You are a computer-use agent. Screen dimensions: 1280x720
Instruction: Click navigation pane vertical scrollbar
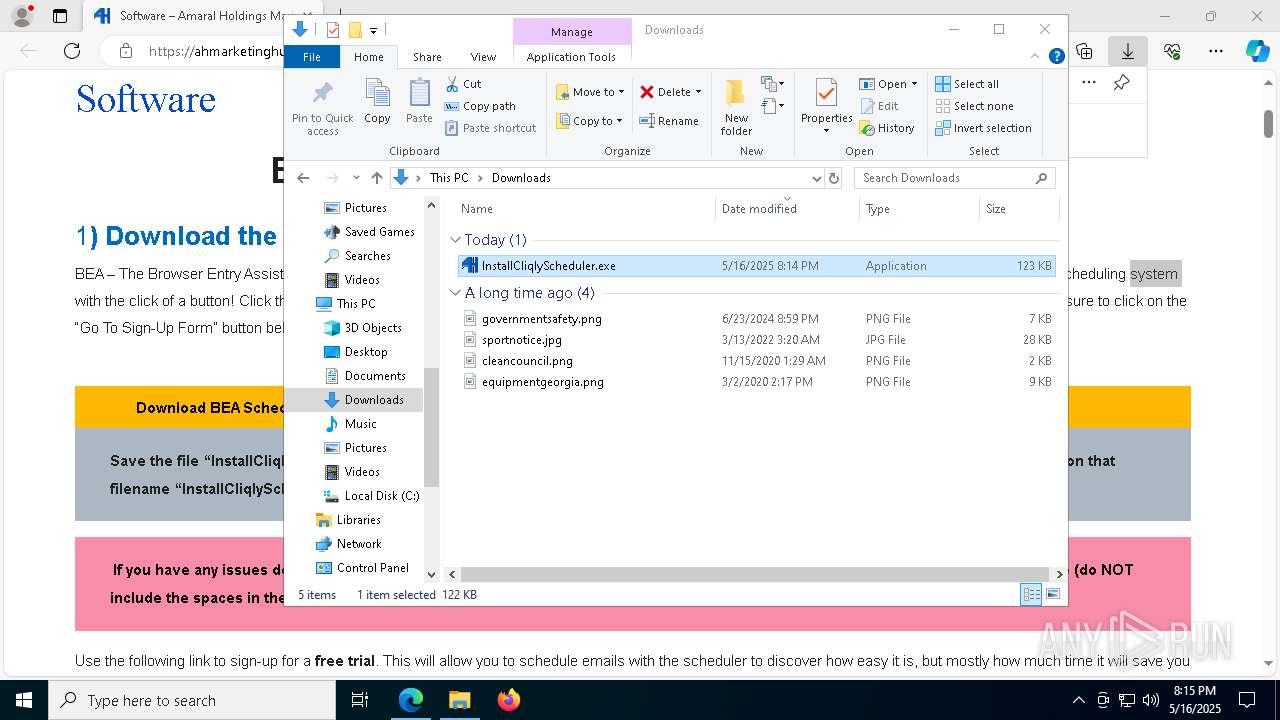tap(432, 426)
